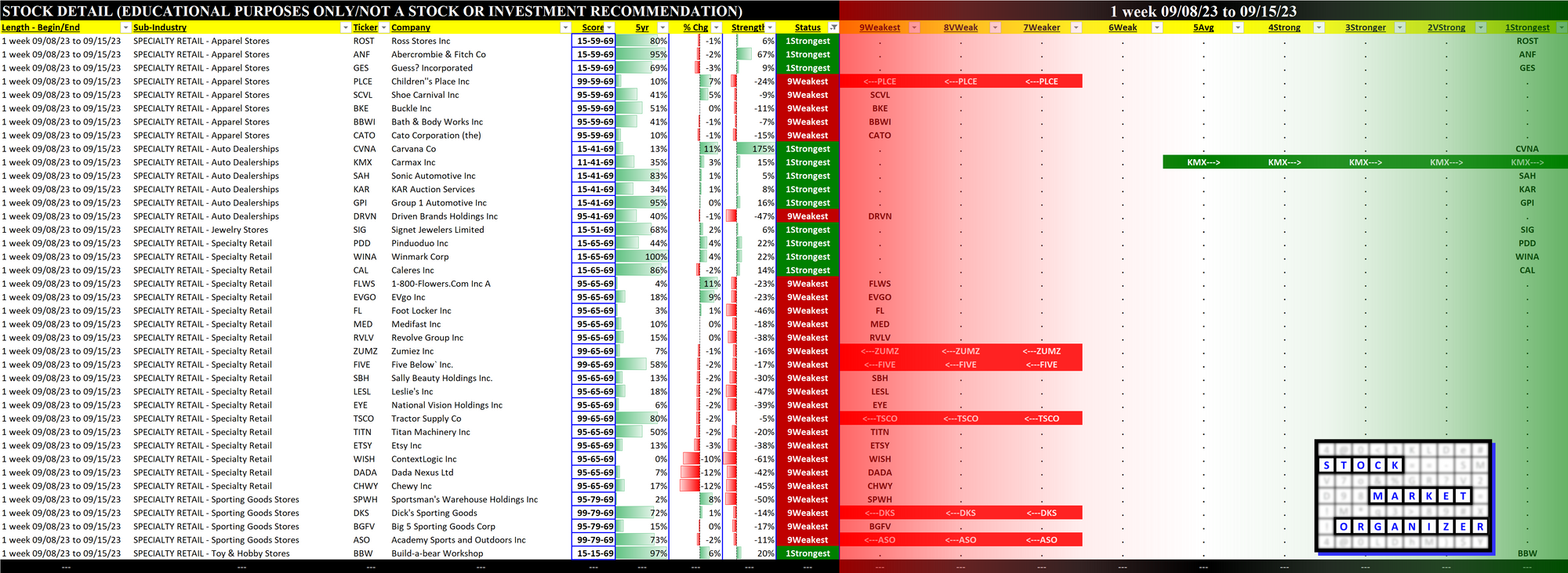
Task: Open the Company column filter dropdown
Action: (565, 27)
